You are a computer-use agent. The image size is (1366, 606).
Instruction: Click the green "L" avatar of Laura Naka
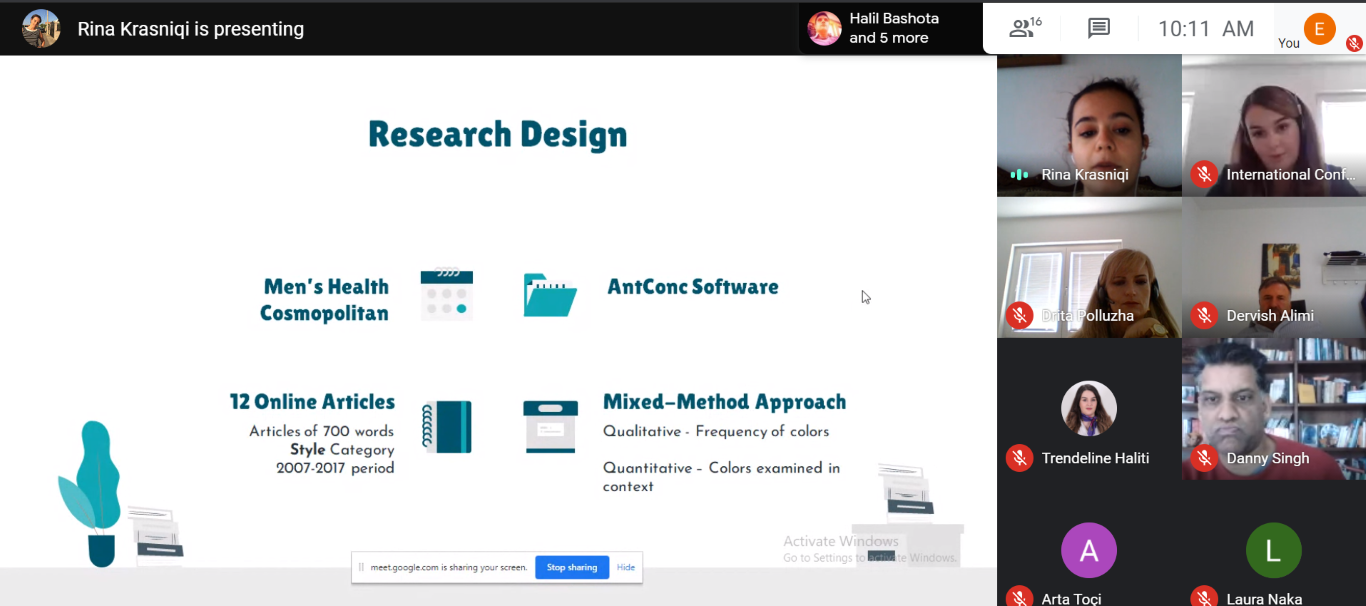coord(1273,550)
